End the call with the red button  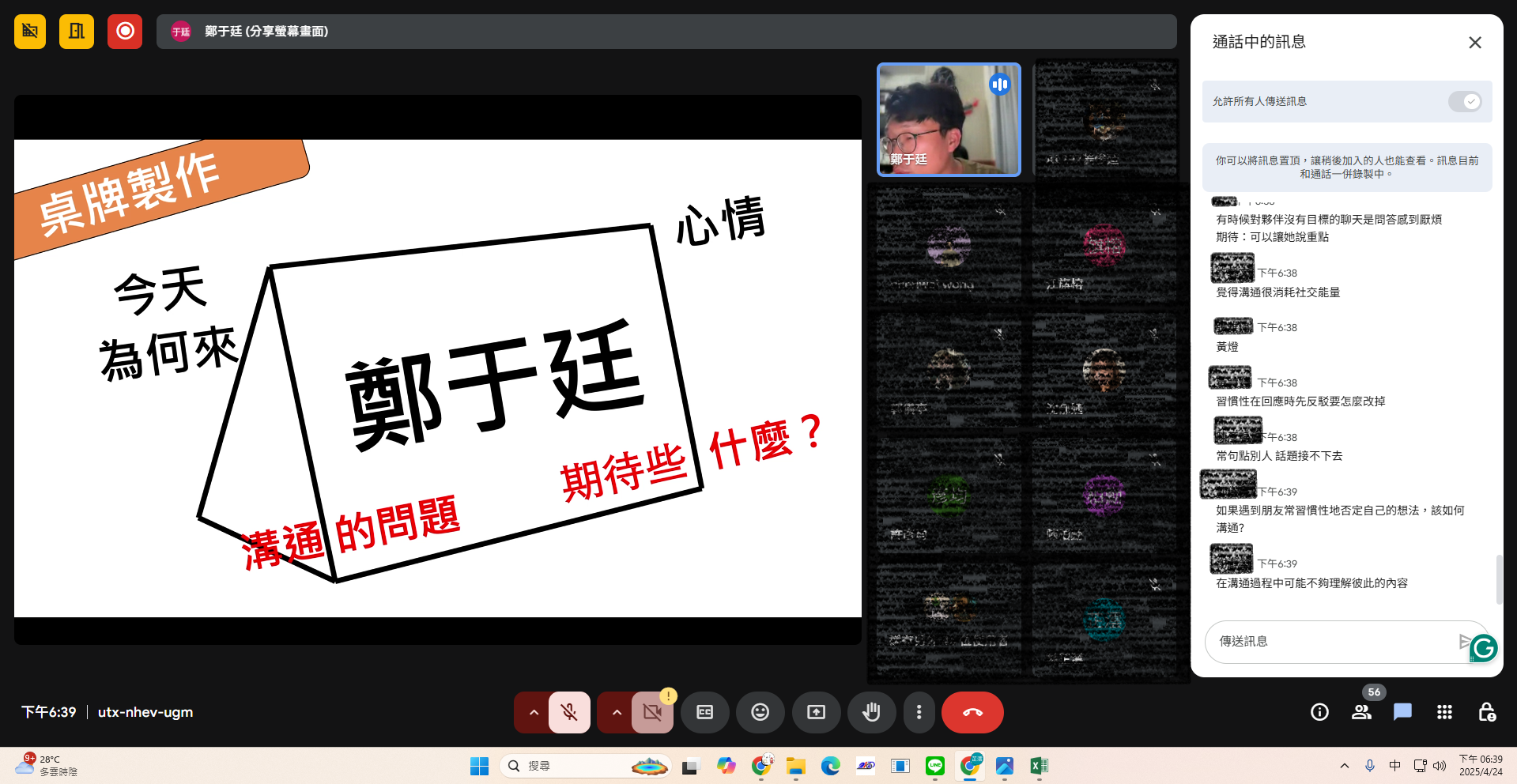coord(972,712)
